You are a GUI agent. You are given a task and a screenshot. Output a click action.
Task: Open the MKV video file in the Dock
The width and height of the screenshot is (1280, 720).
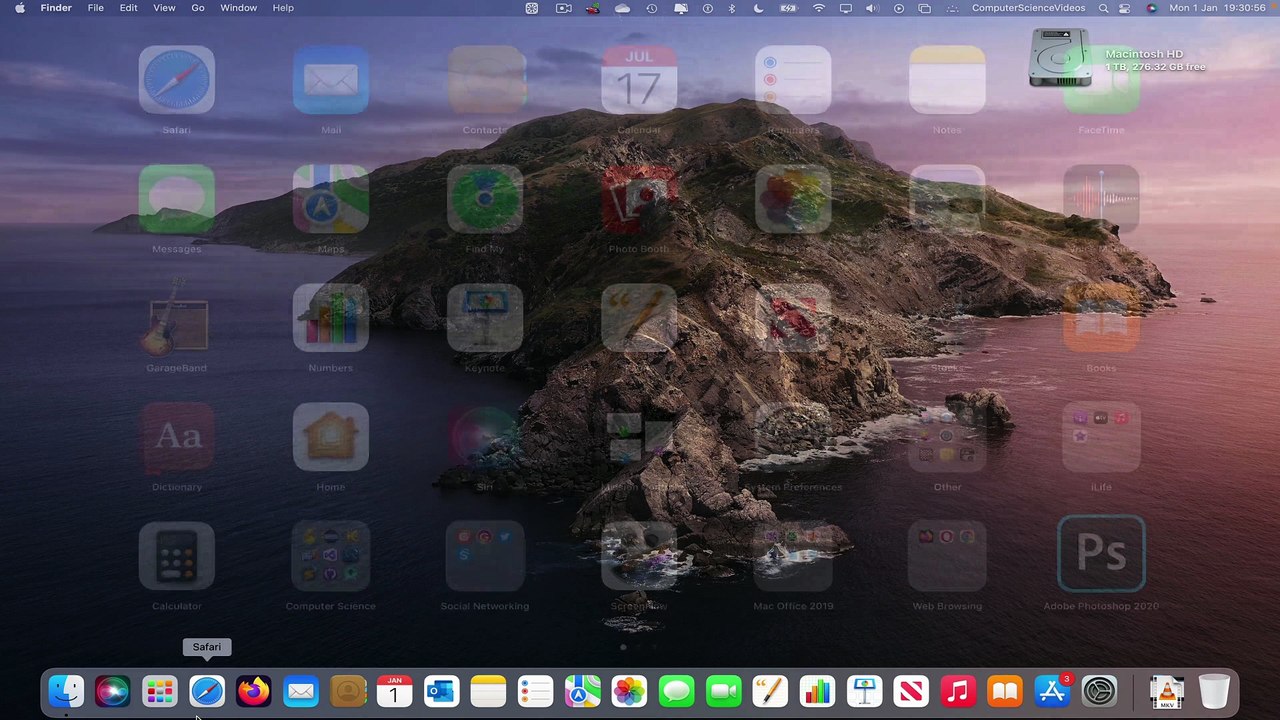coord(1167,691)
